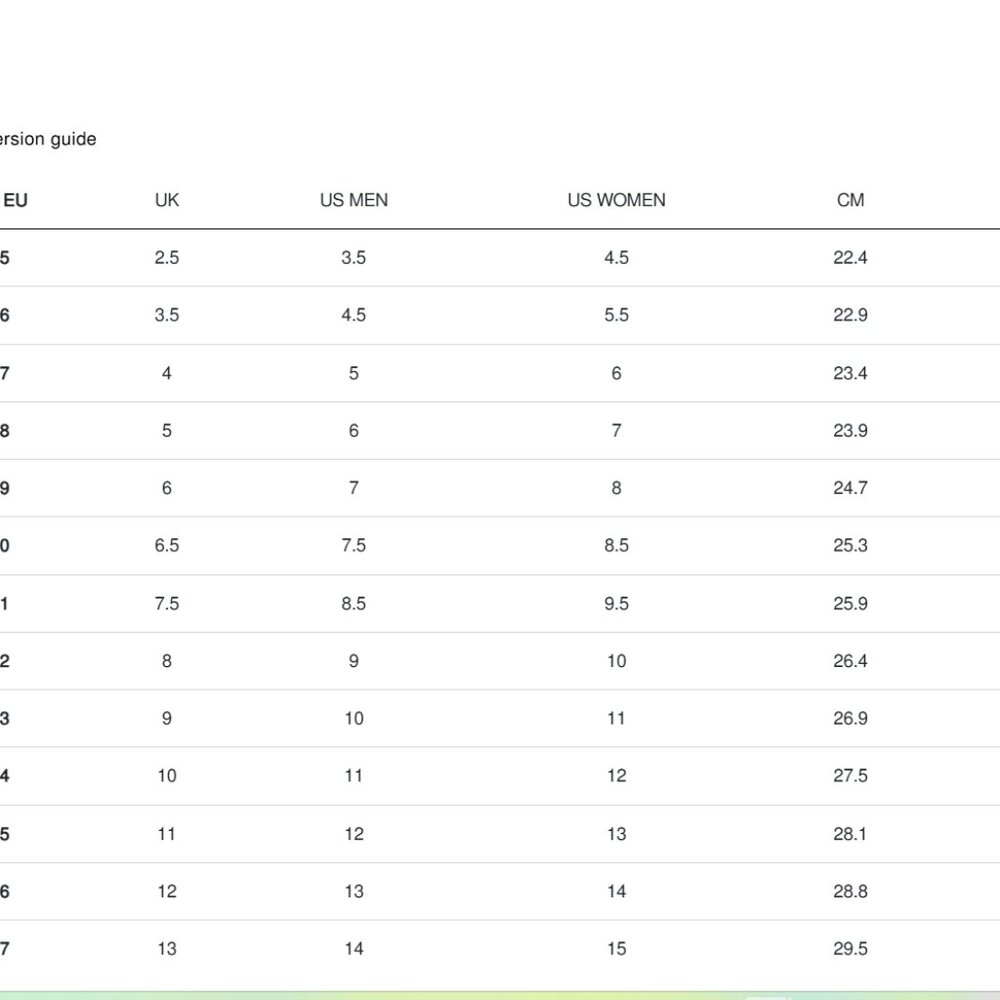The width and height of the screenshot is (1000, 1000).
Task: Click US WOMEN 5.5 size cell
Action: (x=617, y=315)
